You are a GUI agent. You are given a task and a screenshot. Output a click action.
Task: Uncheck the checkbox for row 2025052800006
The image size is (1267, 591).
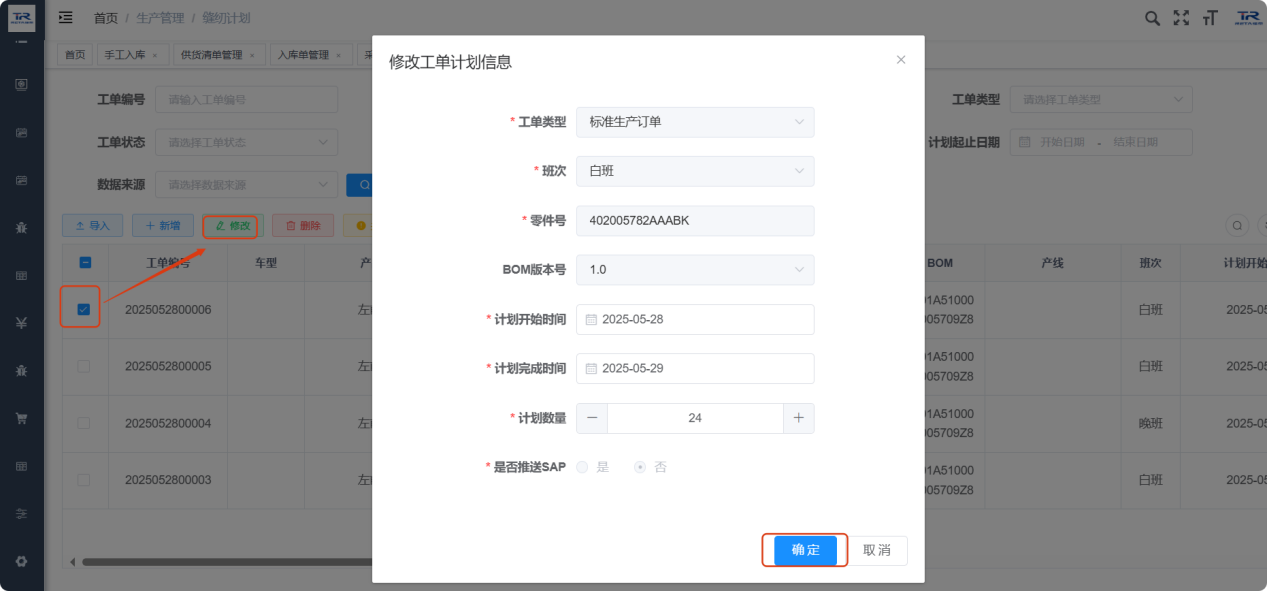[x=84, y=310]
